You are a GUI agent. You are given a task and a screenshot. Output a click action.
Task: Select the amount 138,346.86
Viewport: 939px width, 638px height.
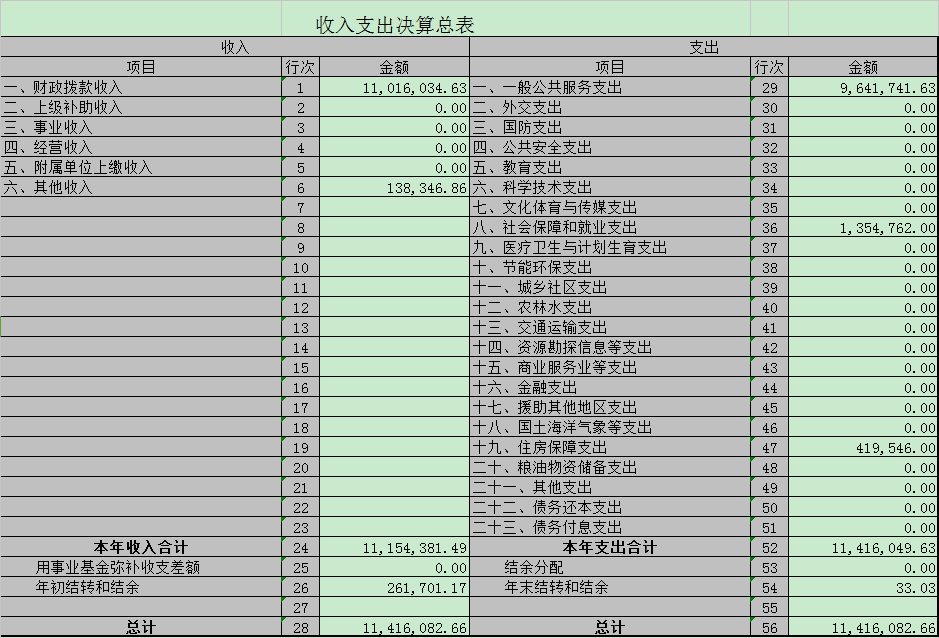(x=394, y=188)
